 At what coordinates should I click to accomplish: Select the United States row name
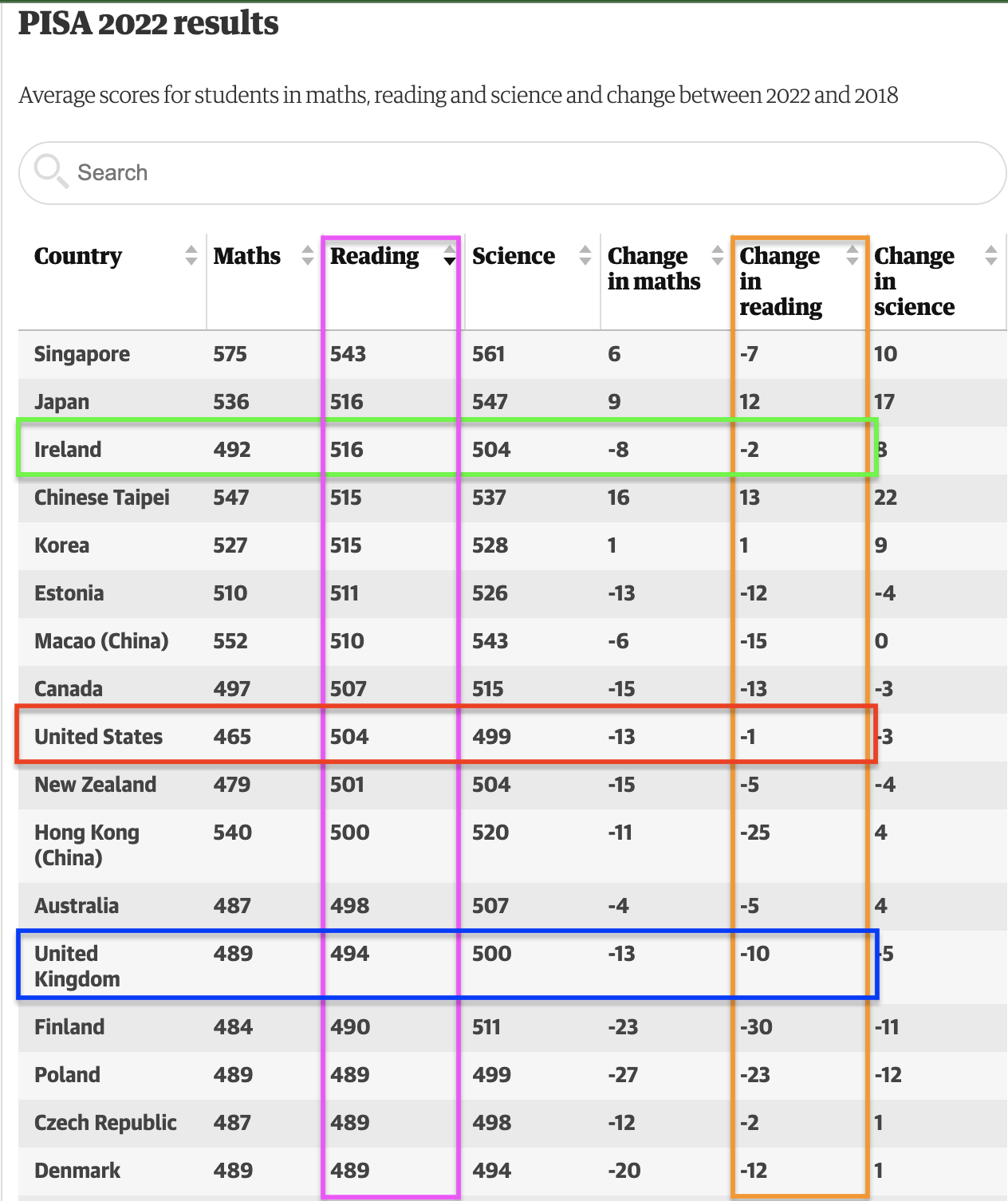pyautogui.click(x=98, y=737)
